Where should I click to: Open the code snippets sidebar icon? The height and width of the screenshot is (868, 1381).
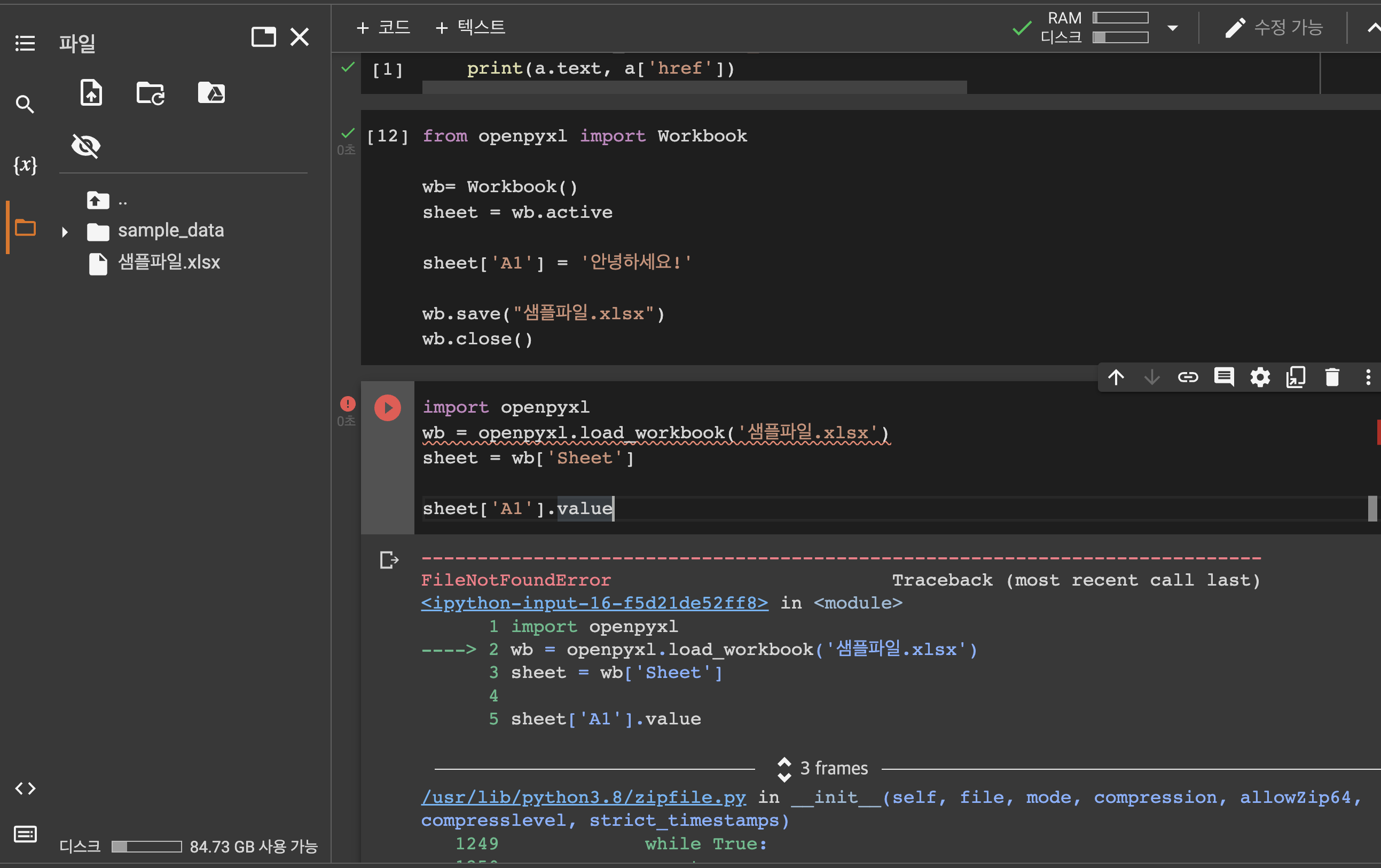(x=25, y=788)
